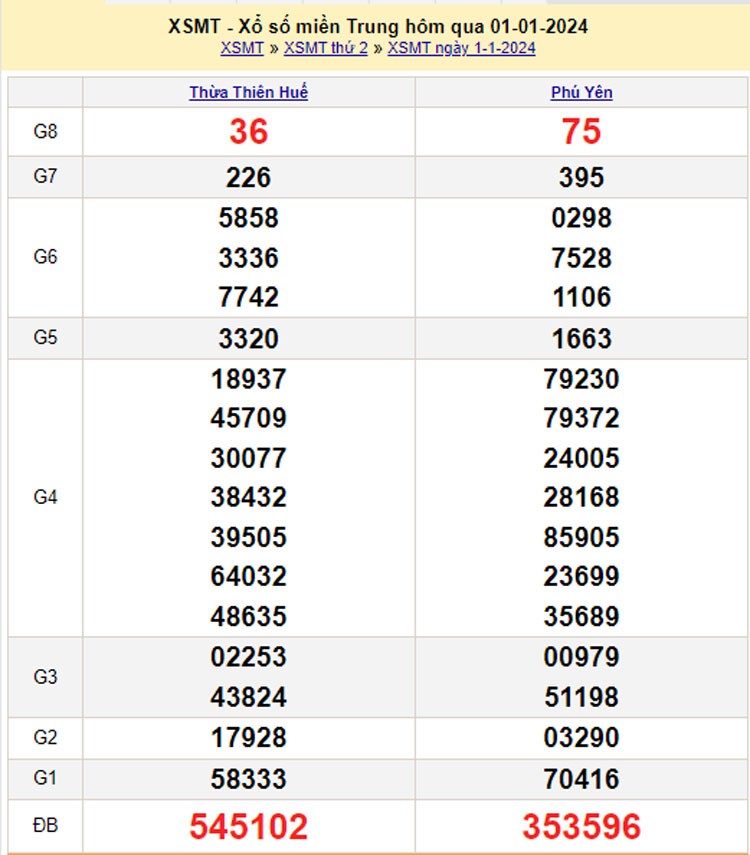Click the ĐB row label
Image resolution: width=750 pixels, height=855 pixels.
coord(45,826)
